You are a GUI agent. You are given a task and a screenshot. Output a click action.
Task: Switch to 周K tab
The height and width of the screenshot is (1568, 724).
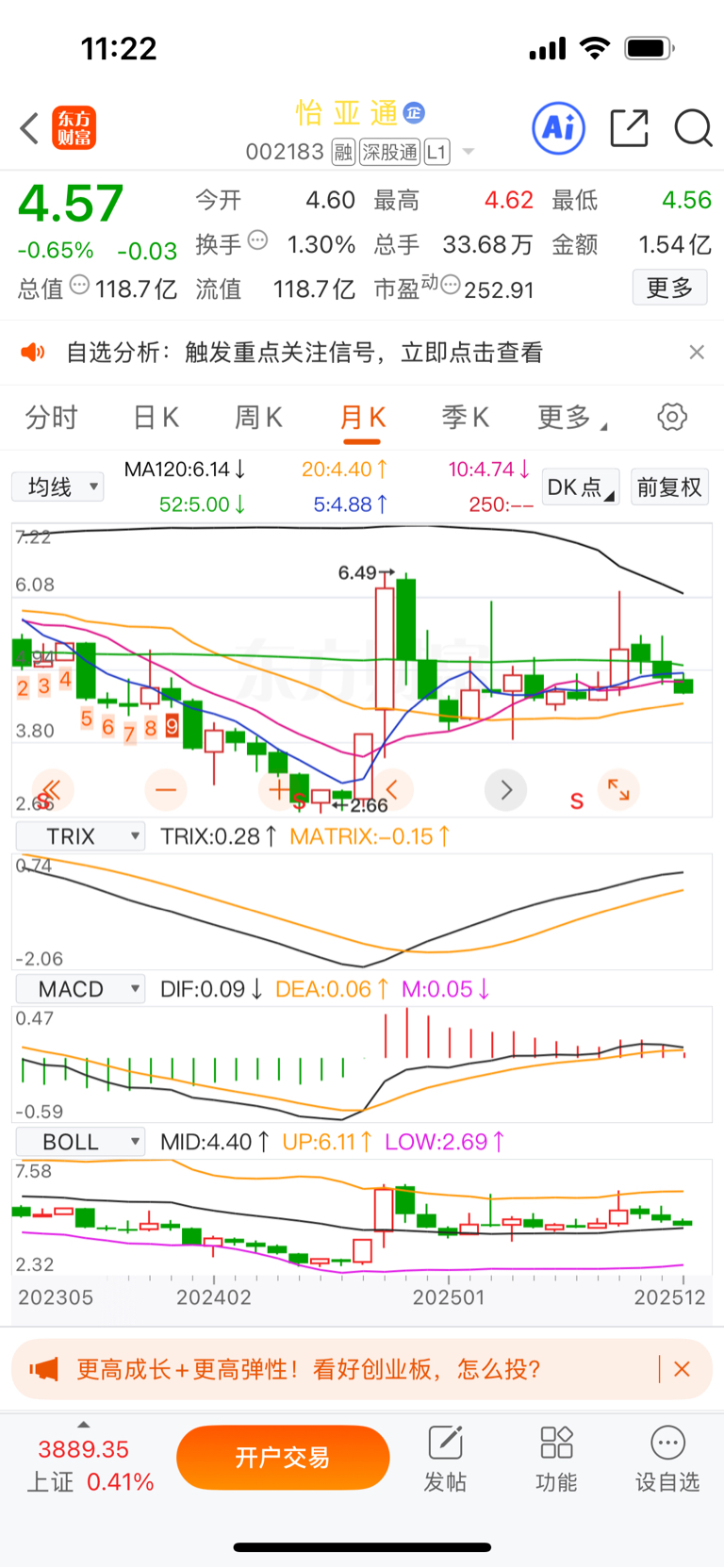(x=258, y=417)
